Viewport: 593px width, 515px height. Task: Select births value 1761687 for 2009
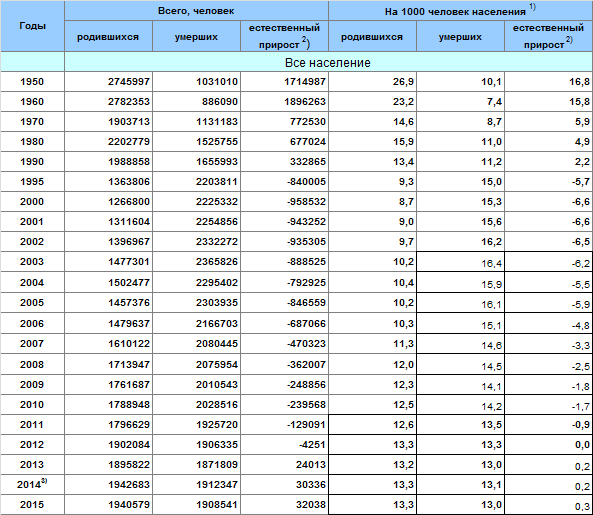[x=109, y=385]
